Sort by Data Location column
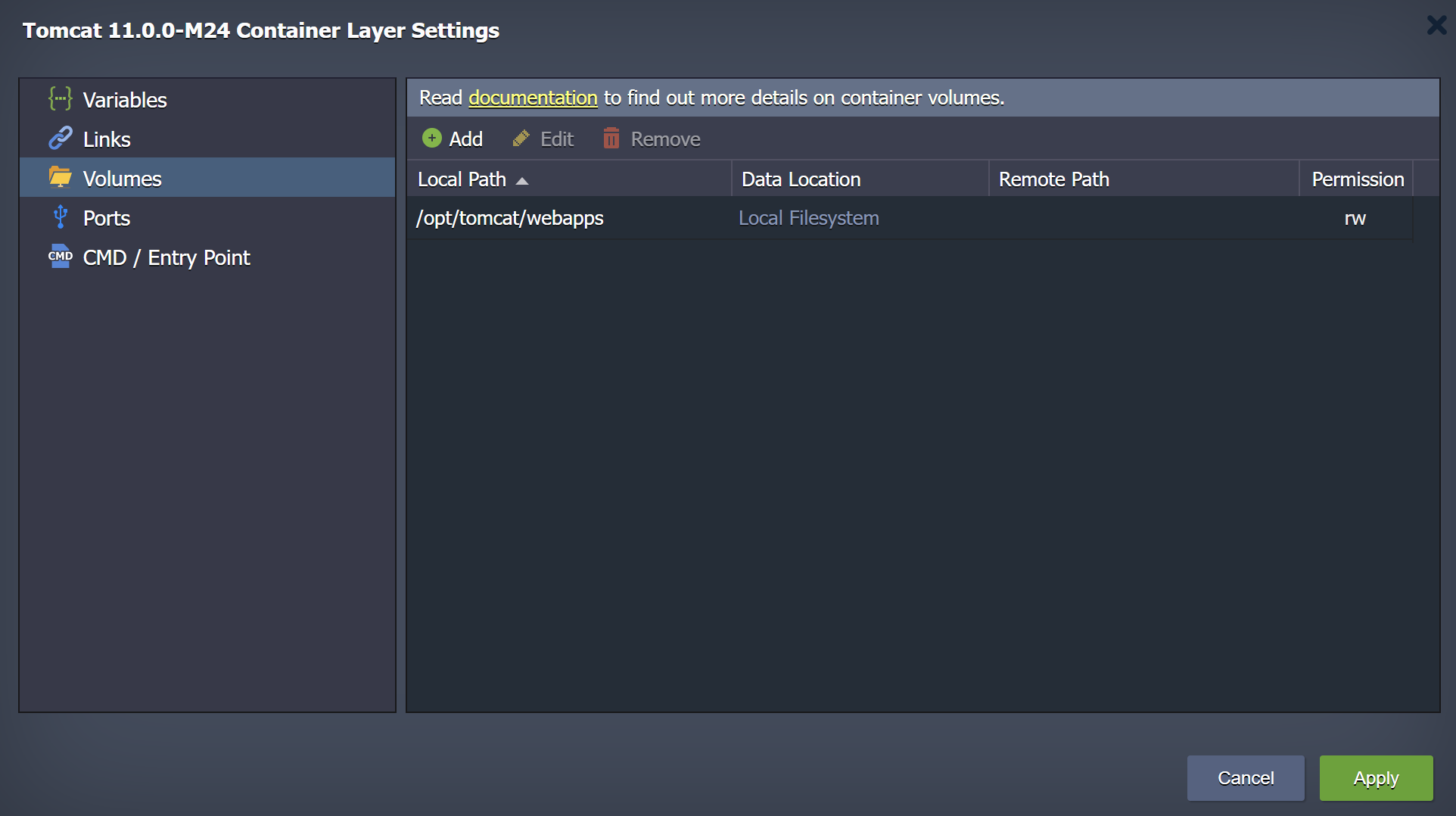Image resolution: width=1456 pixels, height=816 pixels. [860, 179]
